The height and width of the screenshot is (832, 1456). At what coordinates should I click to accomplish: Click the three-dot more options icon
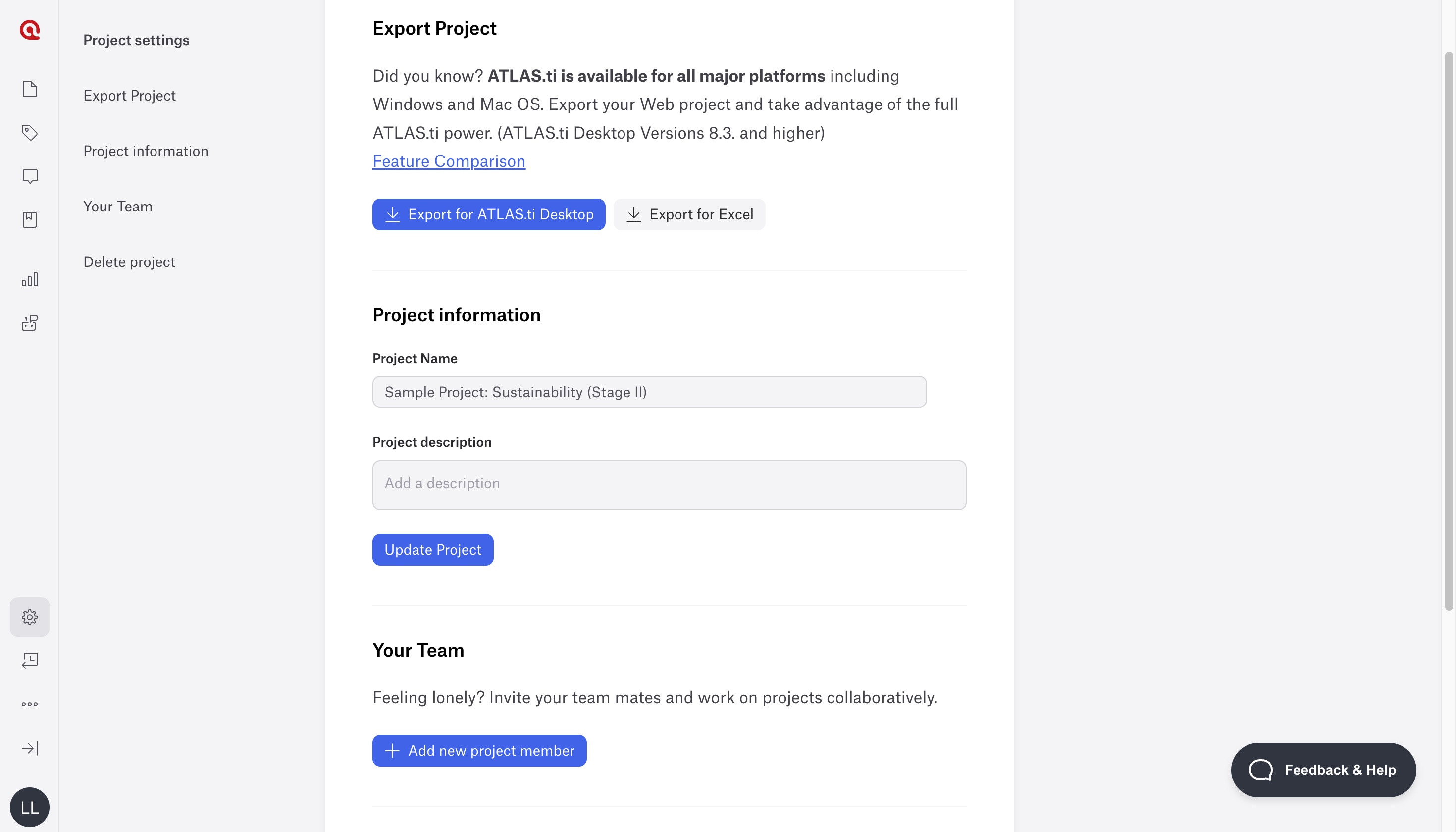coord(29,703)
